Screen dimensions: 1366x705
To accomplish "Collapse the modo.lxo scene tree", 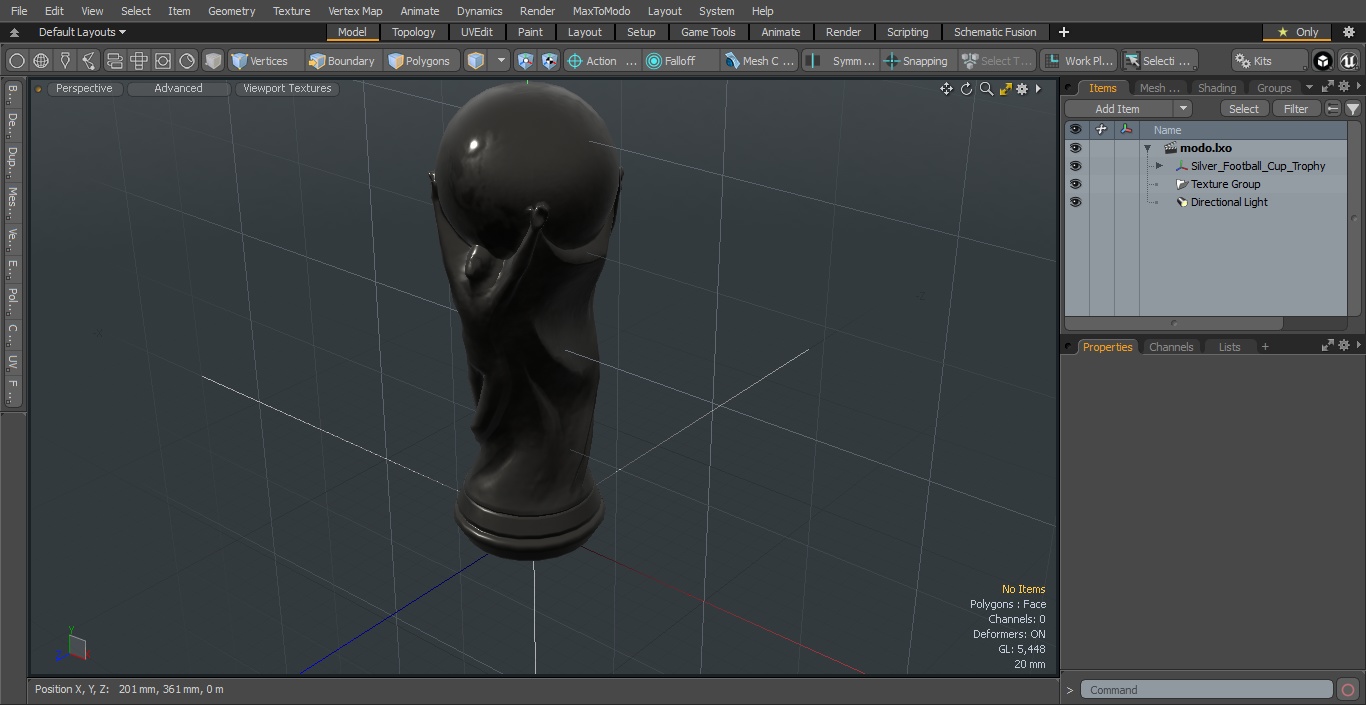I will (x=1148, y=148).
